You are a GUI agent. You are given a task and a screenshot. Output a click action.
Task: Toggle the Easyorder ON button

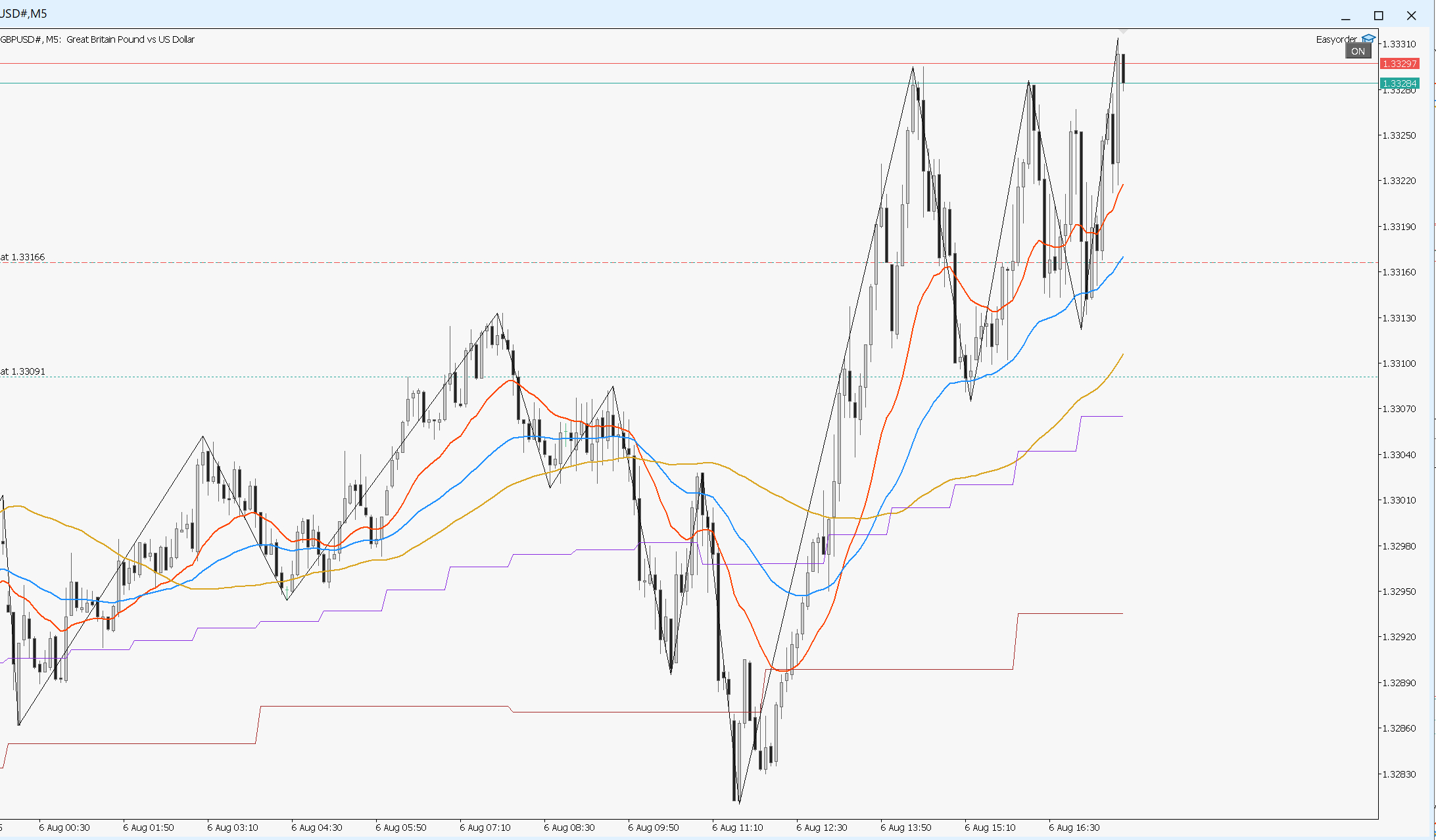[x=1358, y=51]
